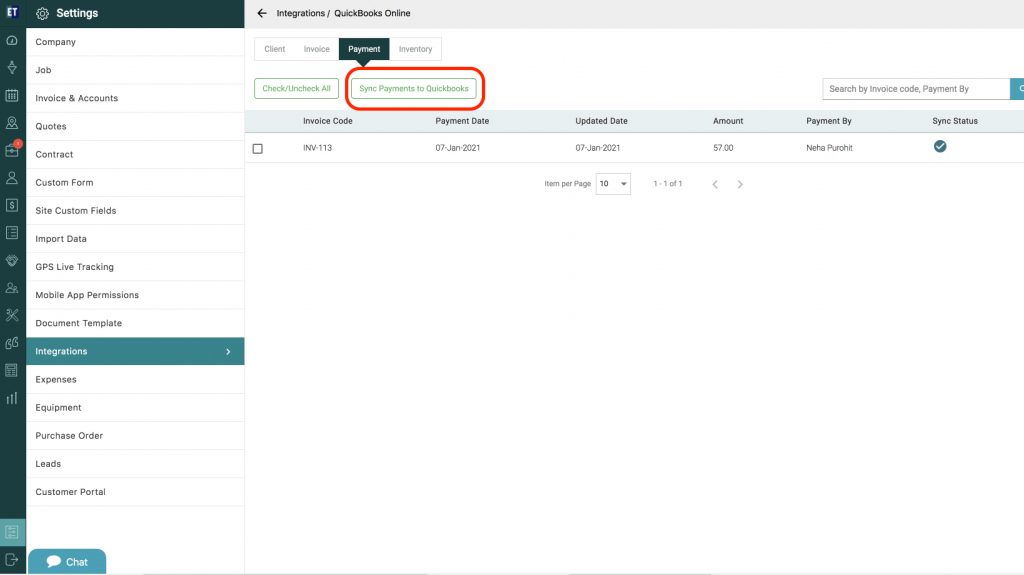Viewport: 1024px width, 575px height.
Task: Click the Payment By column header
Action: tap(829, 121)
